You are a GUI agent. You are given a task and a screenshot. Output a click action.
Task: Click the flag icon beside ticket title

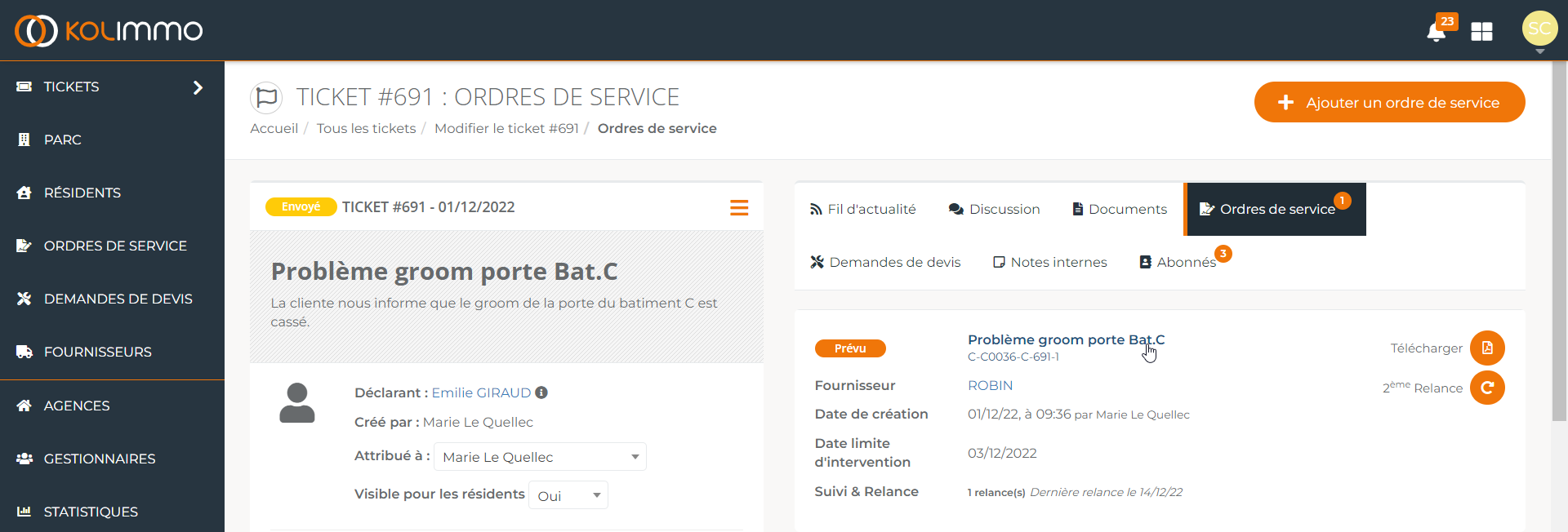[266, 98]
